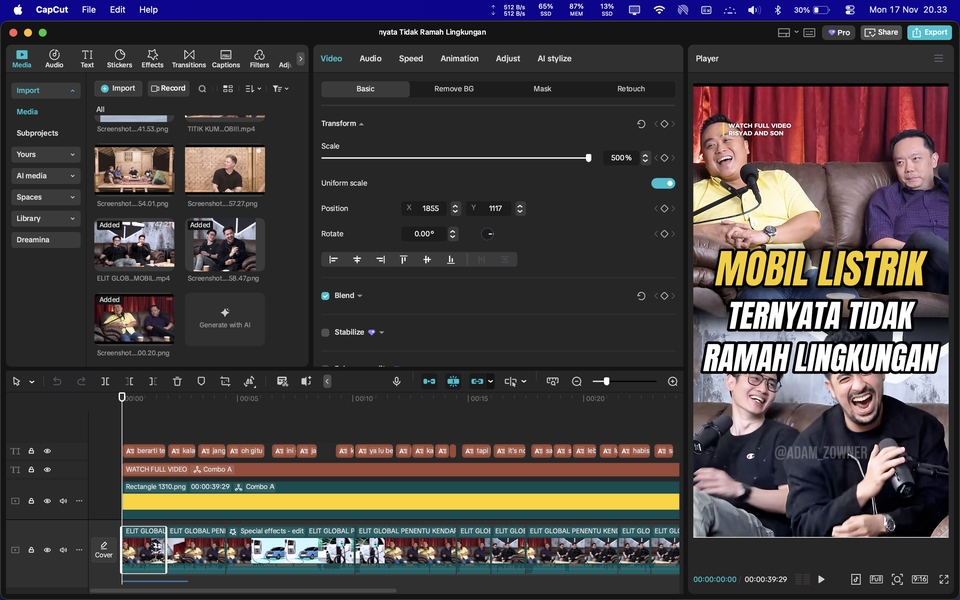Open the Stickers panel
Viewport: 960px width, 600px height.
point(119,57)
